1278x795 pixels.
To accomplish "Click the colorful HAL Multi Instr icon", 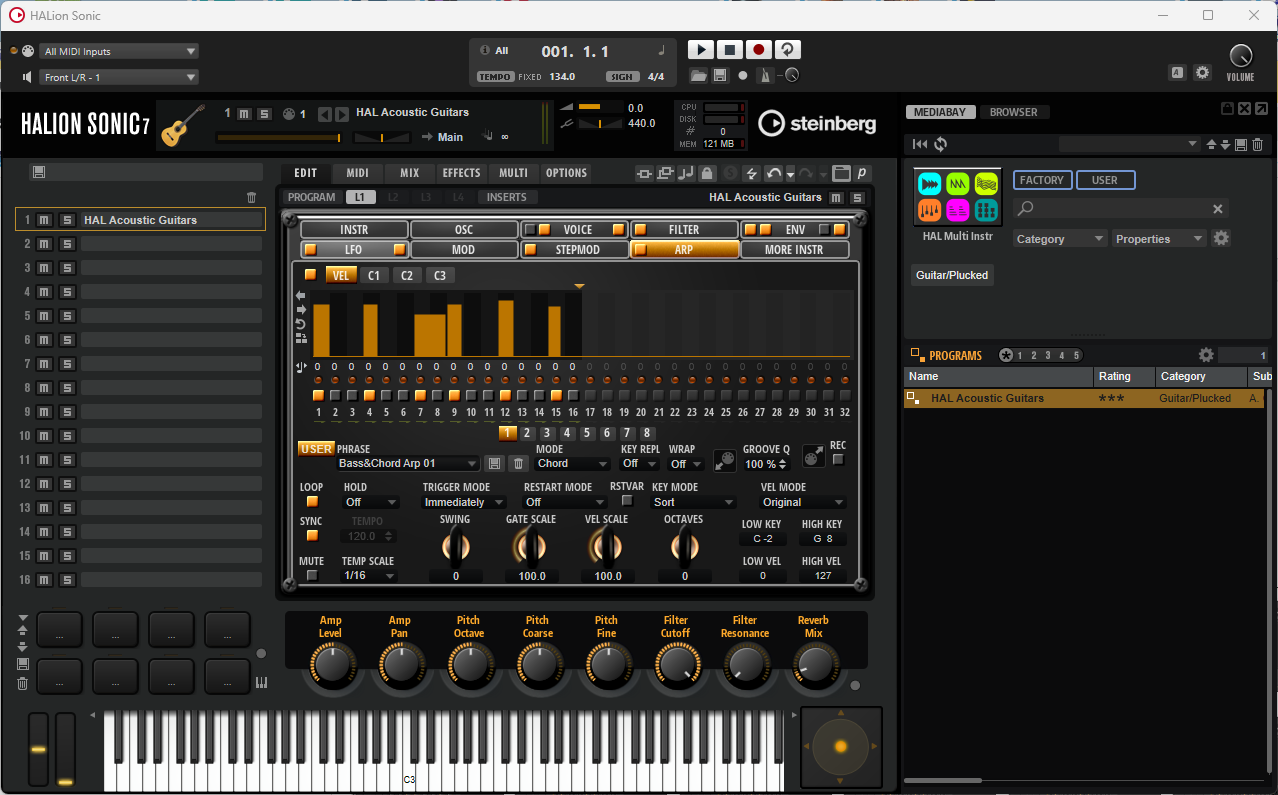I will pos(957,197).
